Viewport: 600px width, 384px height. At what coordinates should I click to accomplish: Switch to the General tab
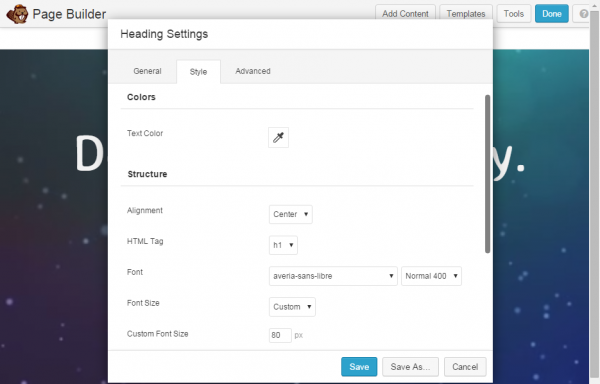point(147,71)
